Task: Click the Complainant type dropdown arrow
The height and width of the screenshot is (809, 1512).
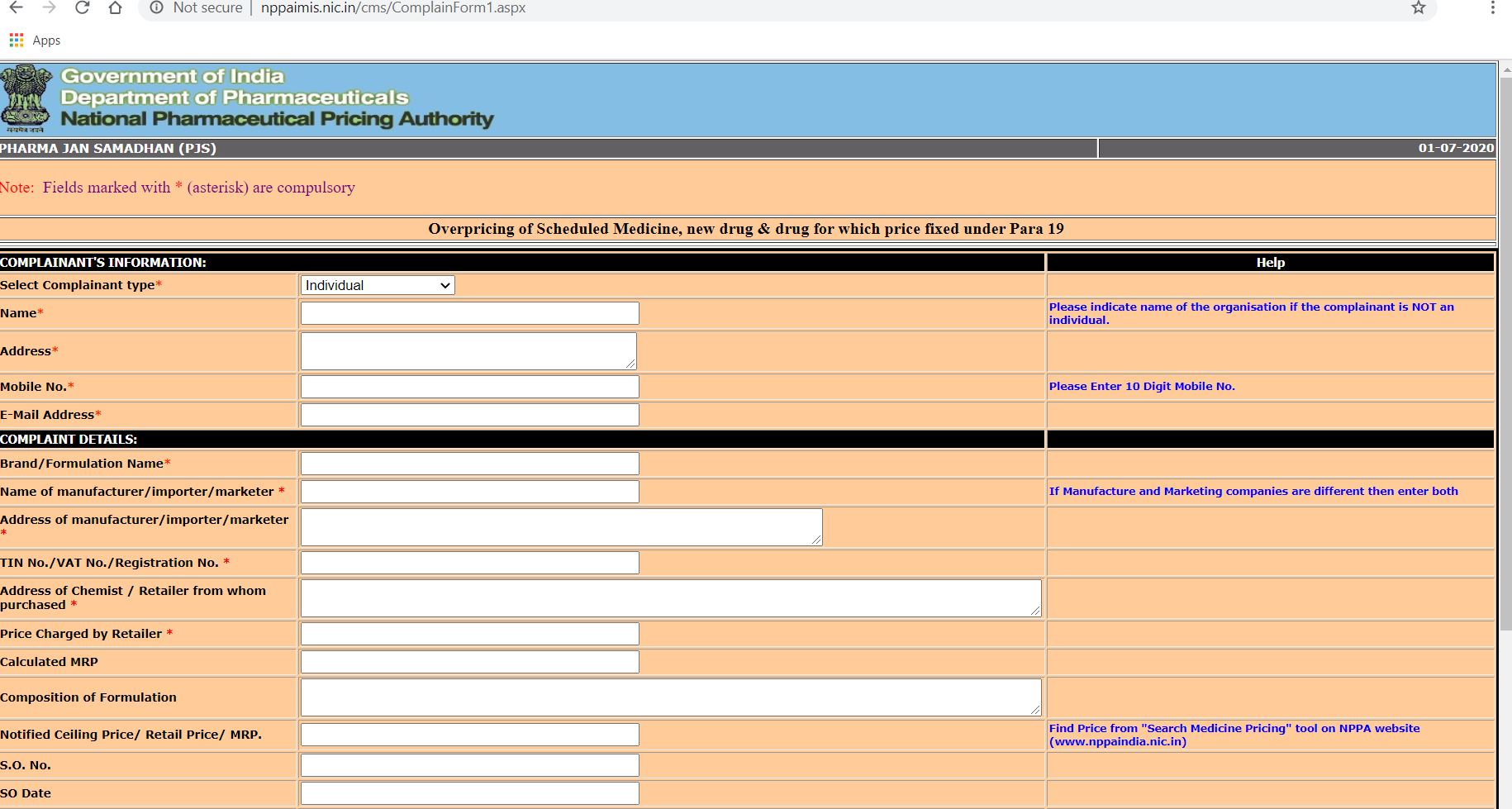Action: 445,285
